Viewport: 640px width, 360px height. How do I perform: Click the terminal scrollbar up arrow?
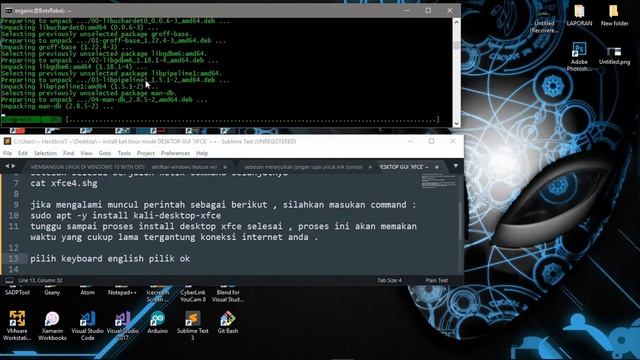pos(456,22)
